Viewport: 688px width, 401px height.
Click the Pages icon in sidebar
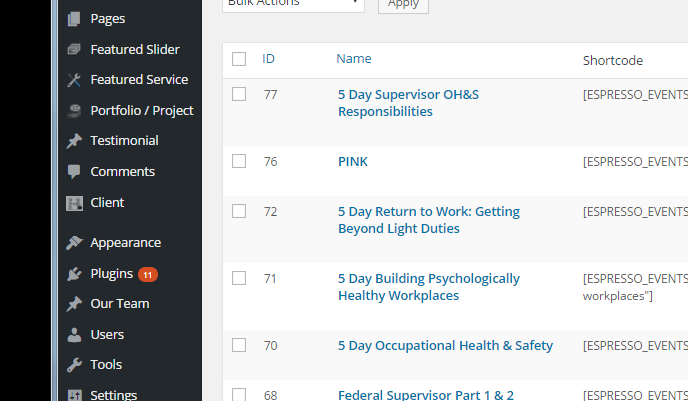pos(74,19)
